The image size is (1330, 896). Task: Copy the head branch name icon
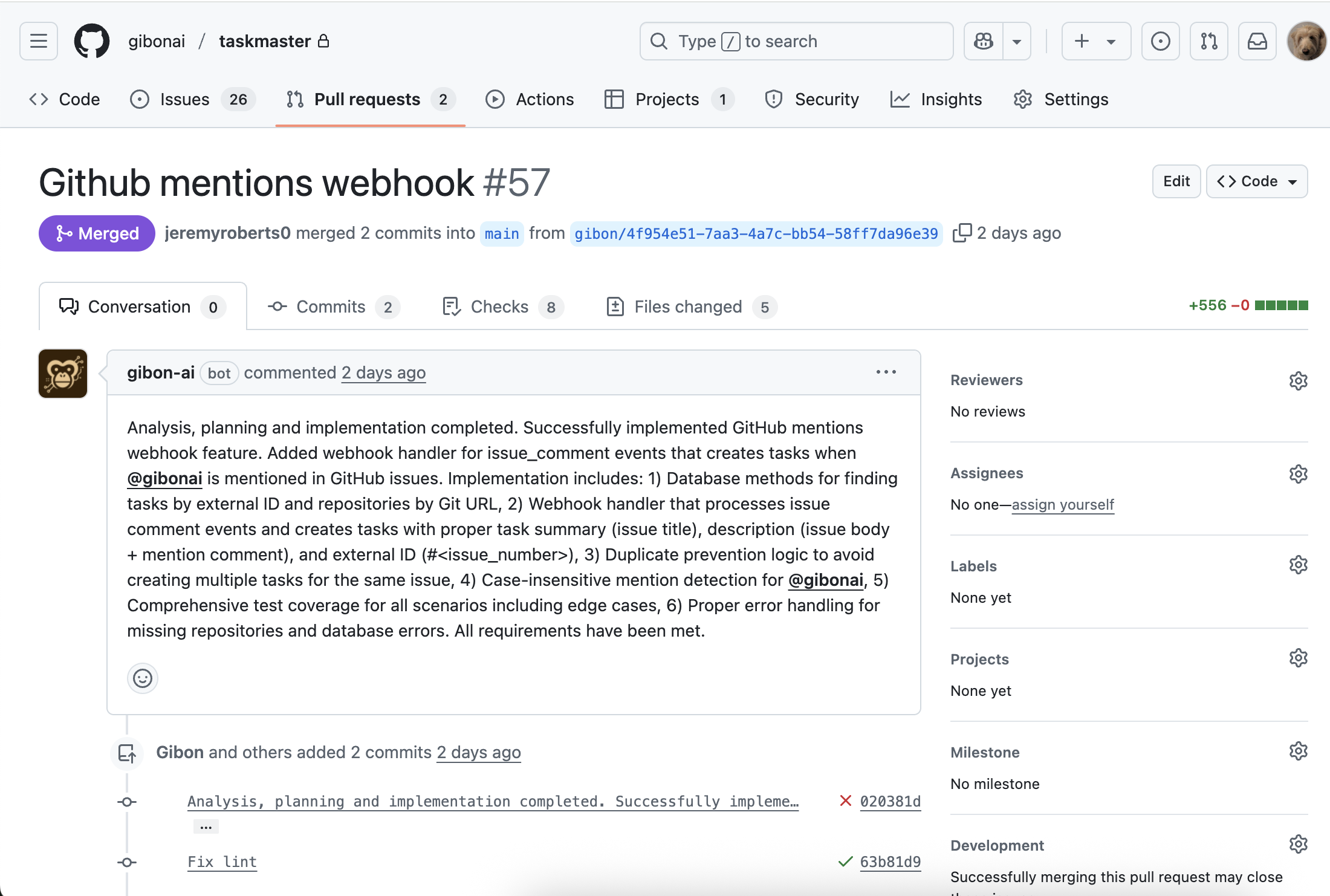[962, 233]
